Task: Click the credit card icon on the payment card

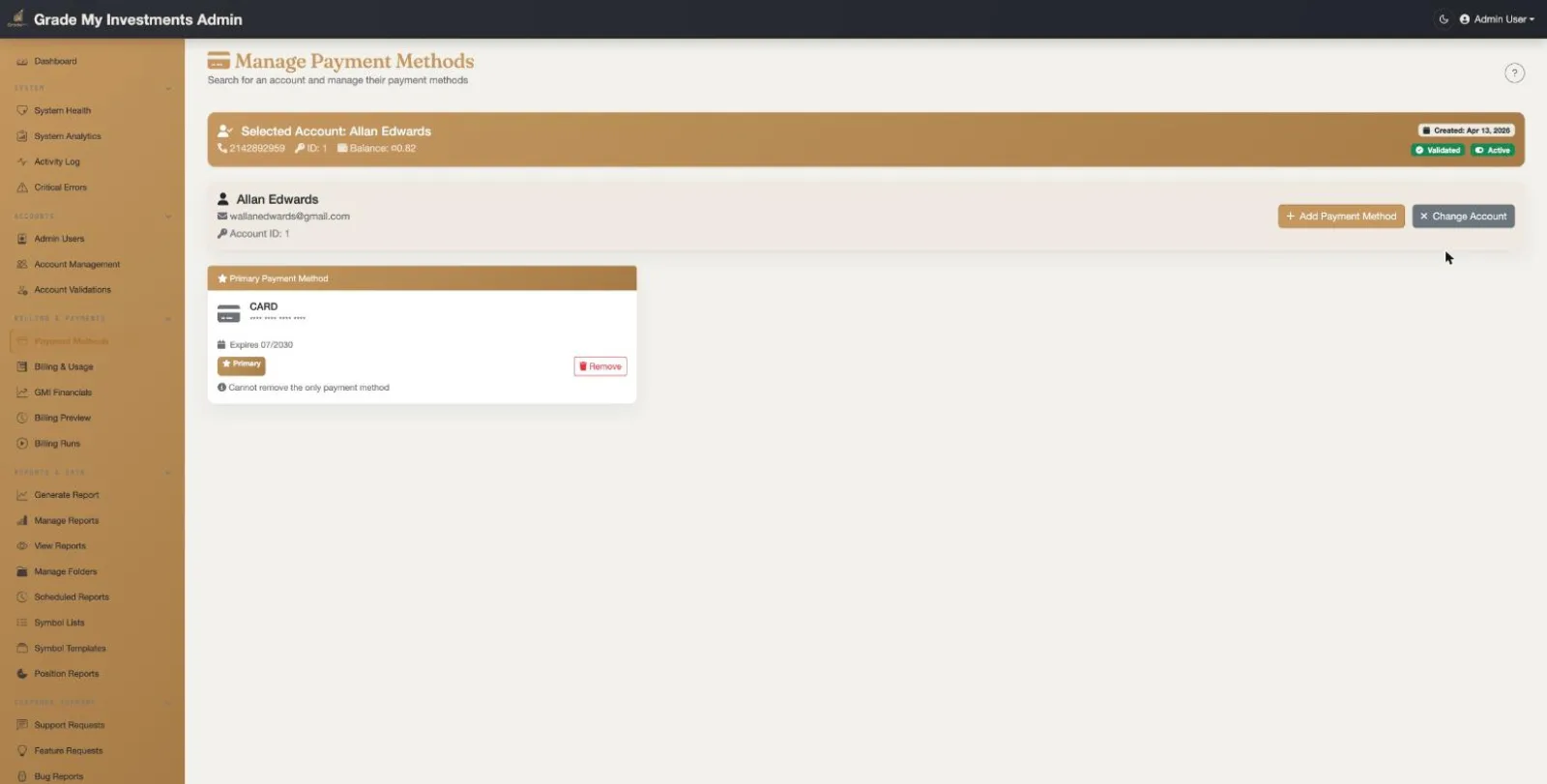Action: (x=229, y=313)
